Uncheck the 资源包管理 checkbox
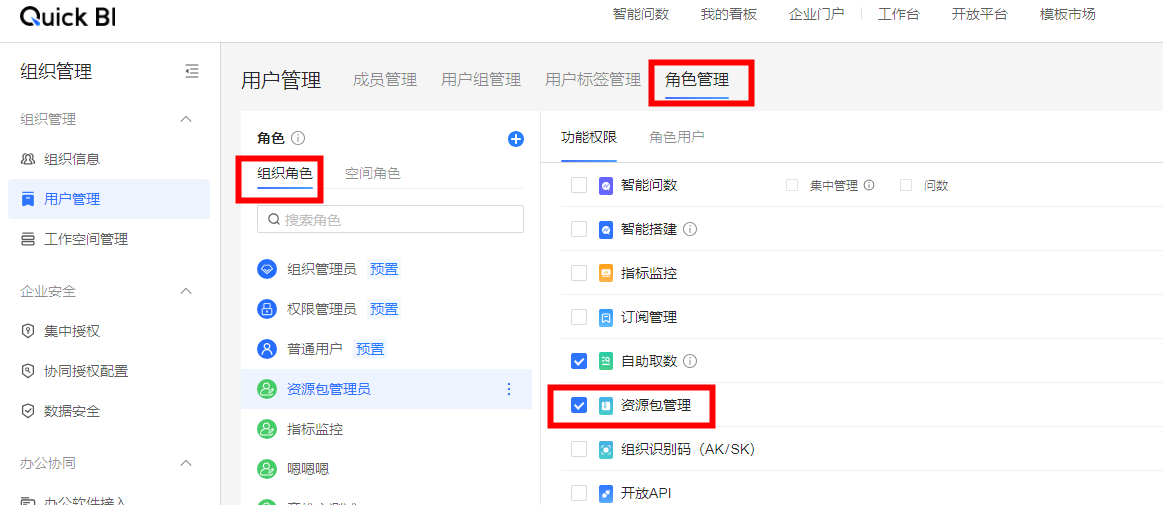 (x=579, y=405)
